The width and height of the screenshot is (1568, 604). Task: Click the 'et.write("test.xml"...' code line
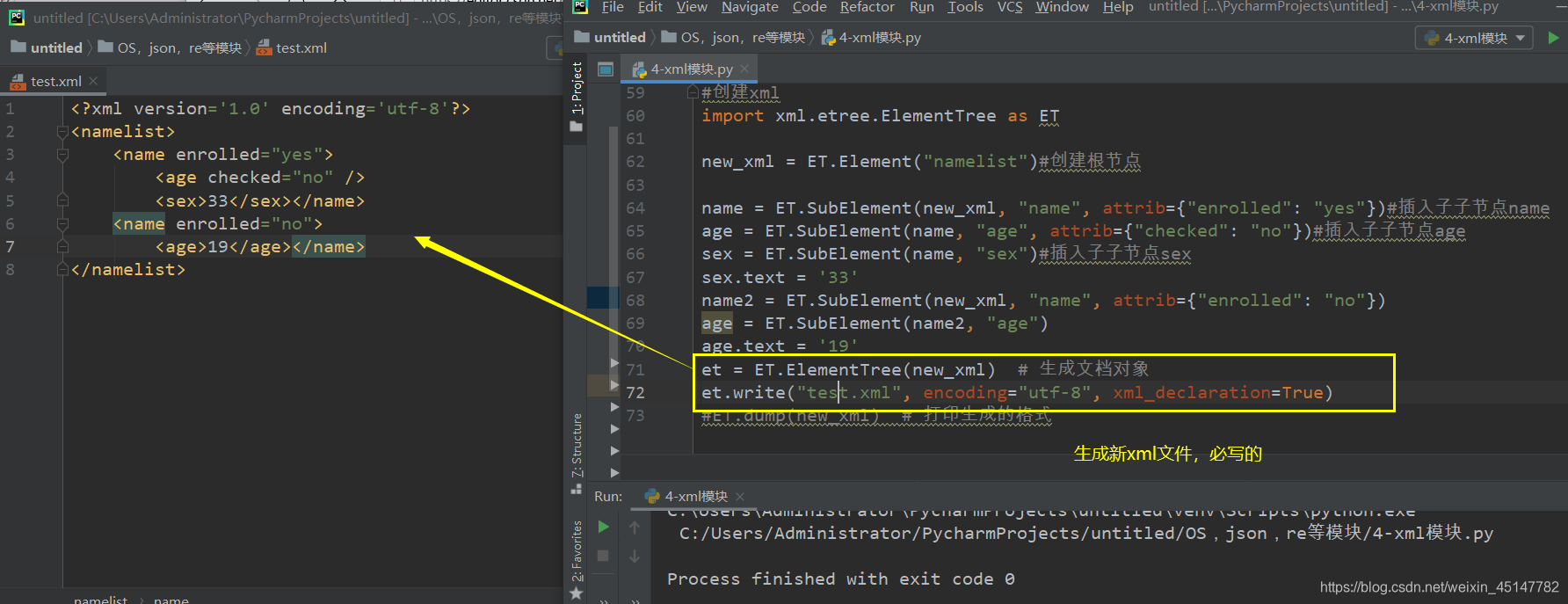1017,392
